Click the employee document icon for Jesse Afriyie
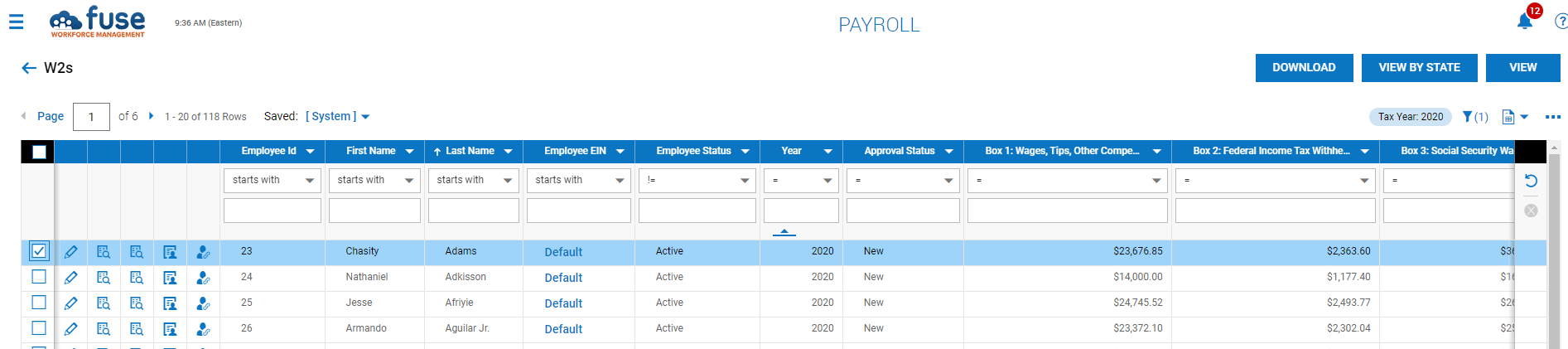 (170, 303)
